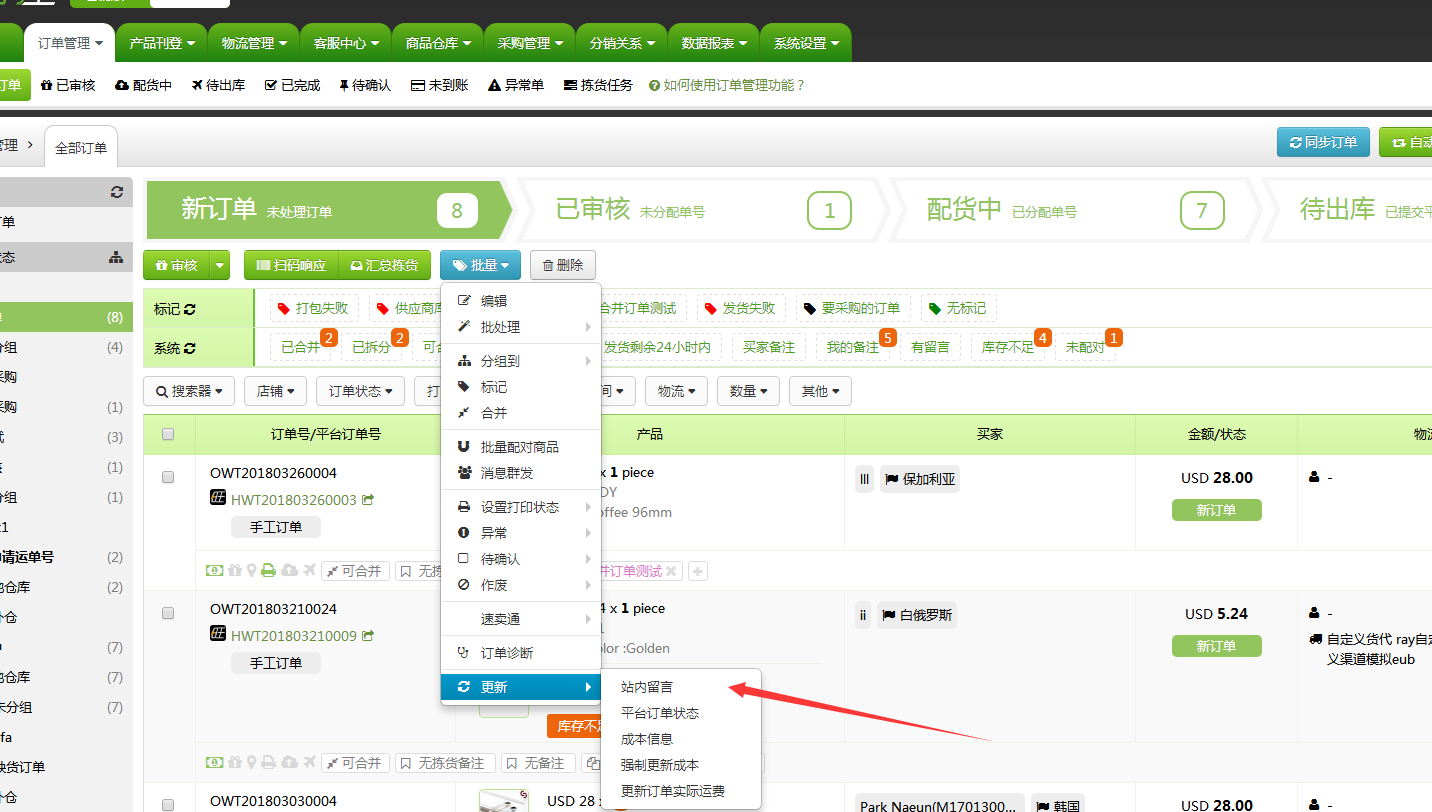Click the 批量 button
The height and width of the screenshot is (812, 1432).
click(480, 265)
